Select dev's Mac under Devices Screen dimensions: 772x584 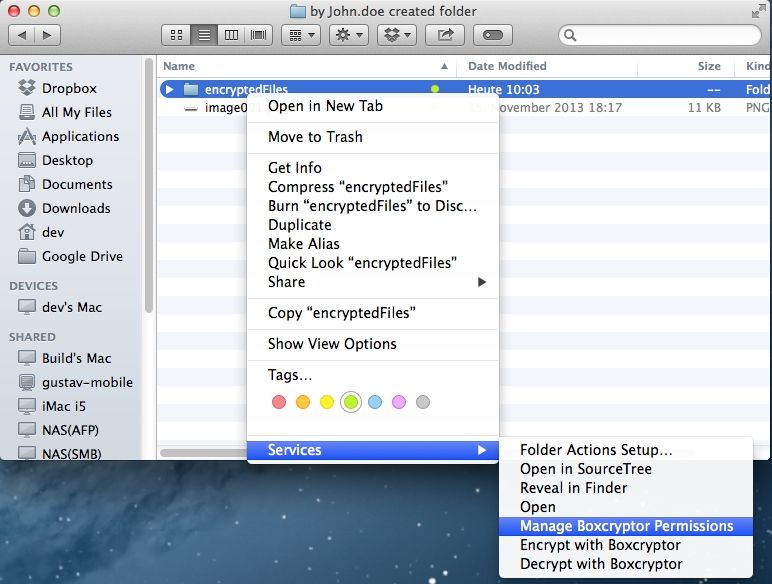click(60, 307)
